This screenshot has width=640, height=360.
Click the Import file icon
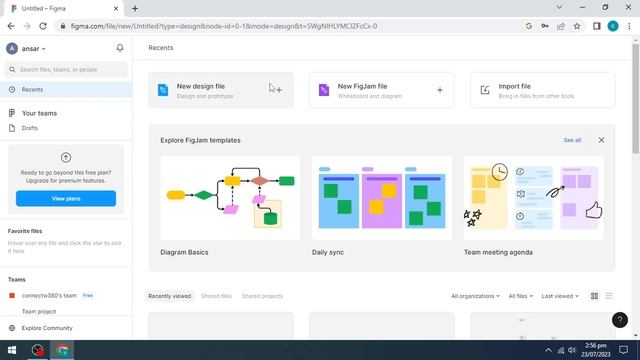coord(484,90)
